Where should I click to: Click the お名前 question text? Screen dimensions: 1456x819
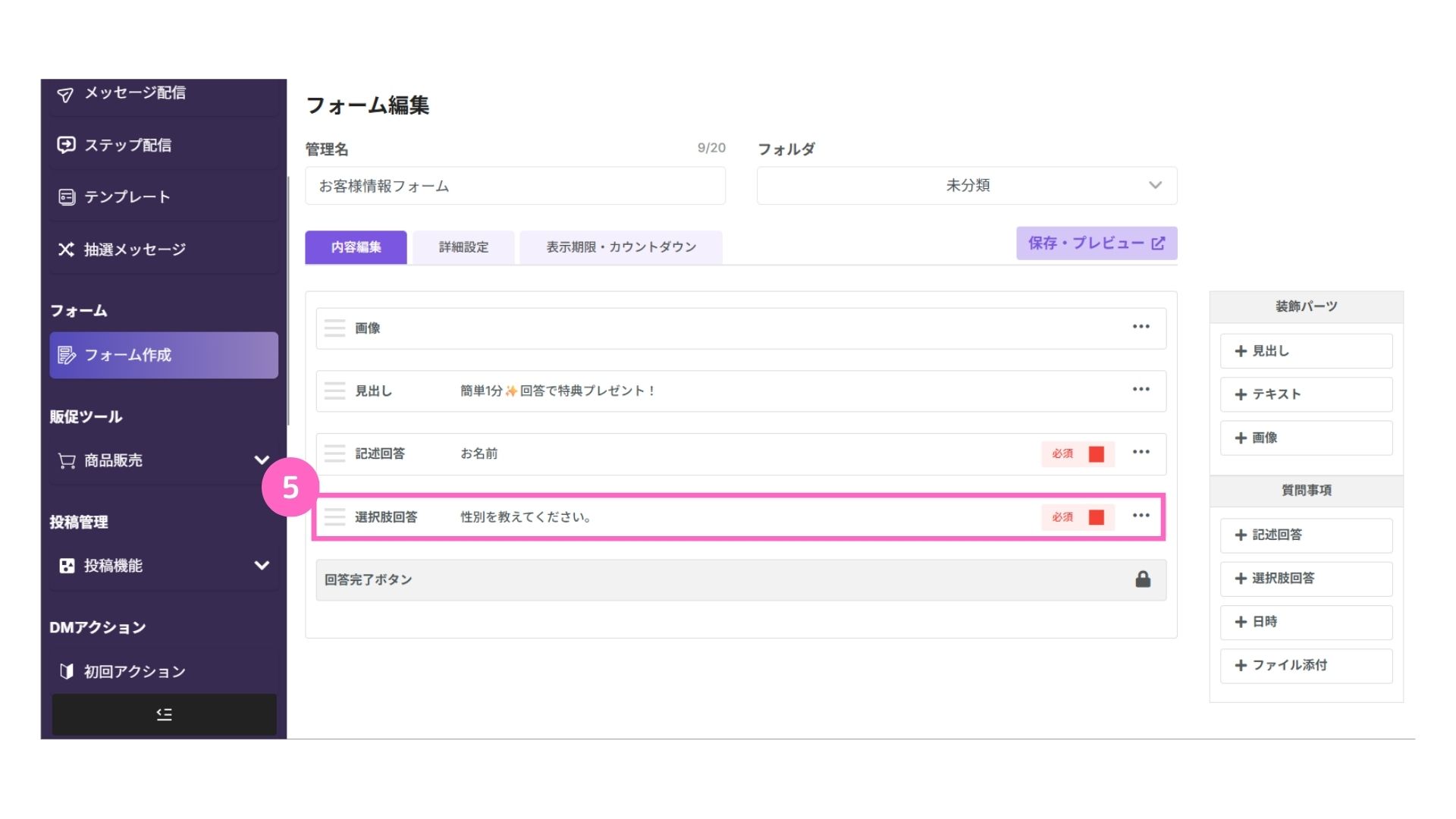479,453
